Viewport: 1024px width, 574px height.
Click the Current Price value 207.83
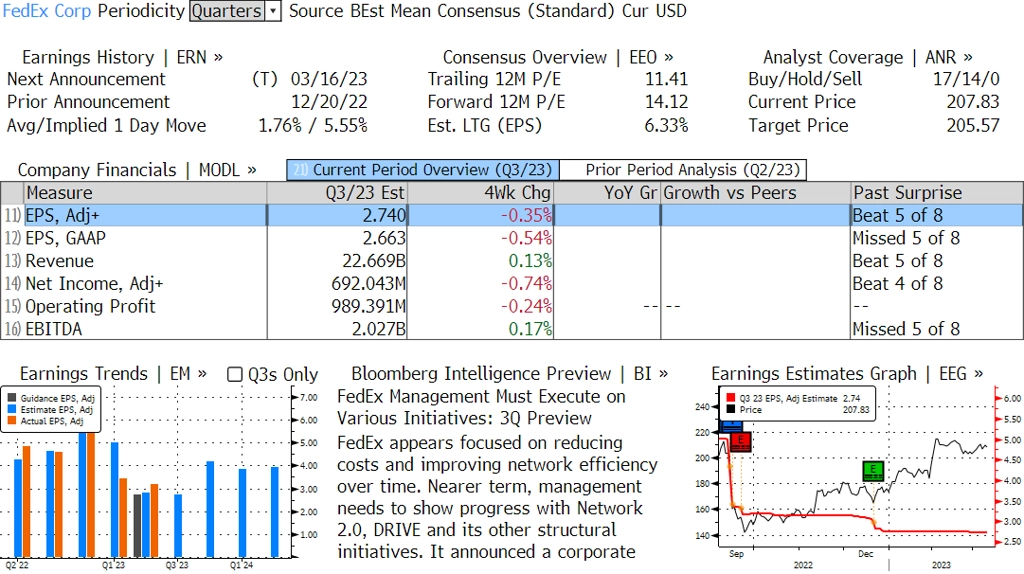(x=973, y=102)
